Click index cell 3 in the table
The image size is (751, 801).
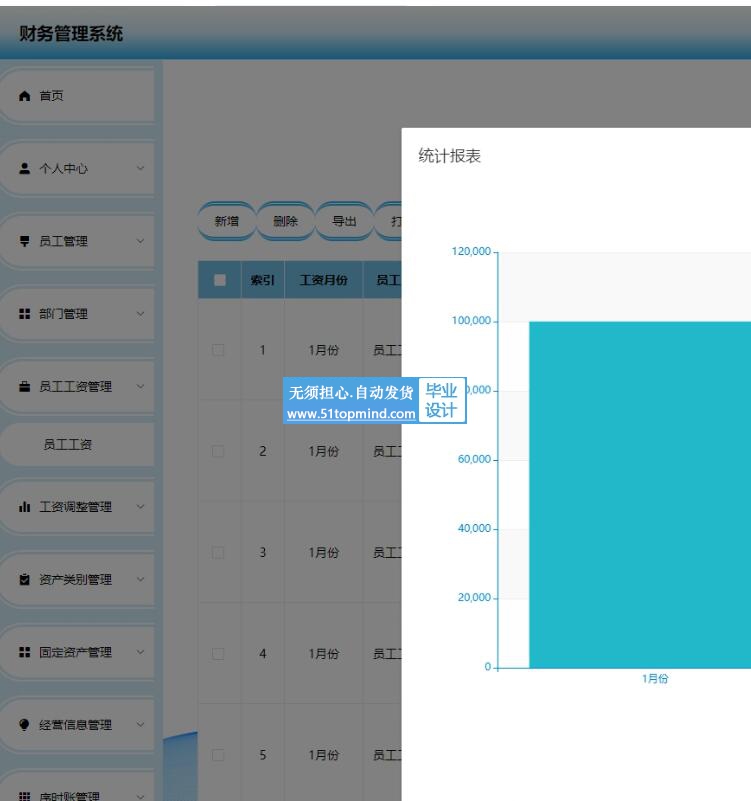(x=263, y=552)
